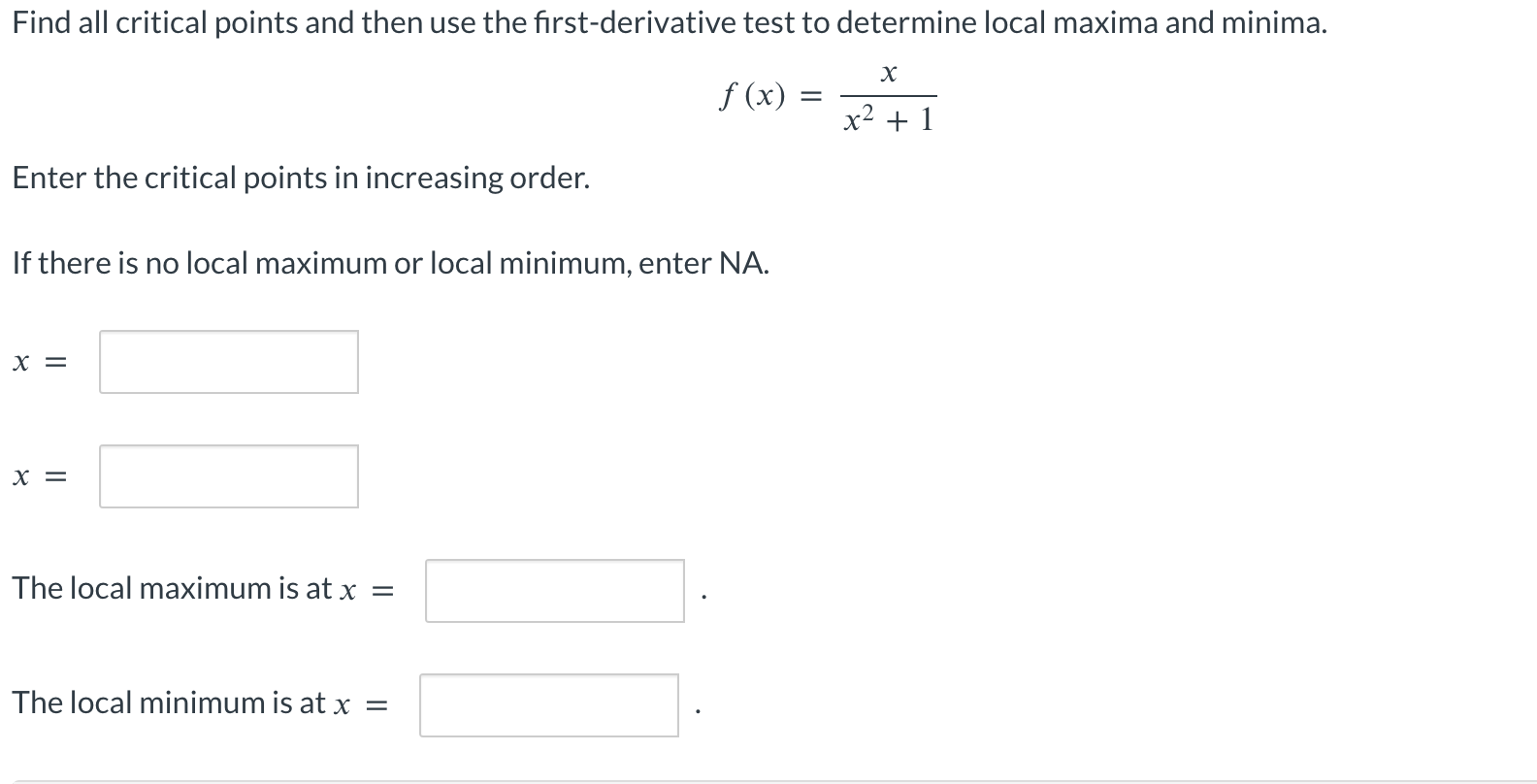Click the label The local maximum is at x

point(204,588)
